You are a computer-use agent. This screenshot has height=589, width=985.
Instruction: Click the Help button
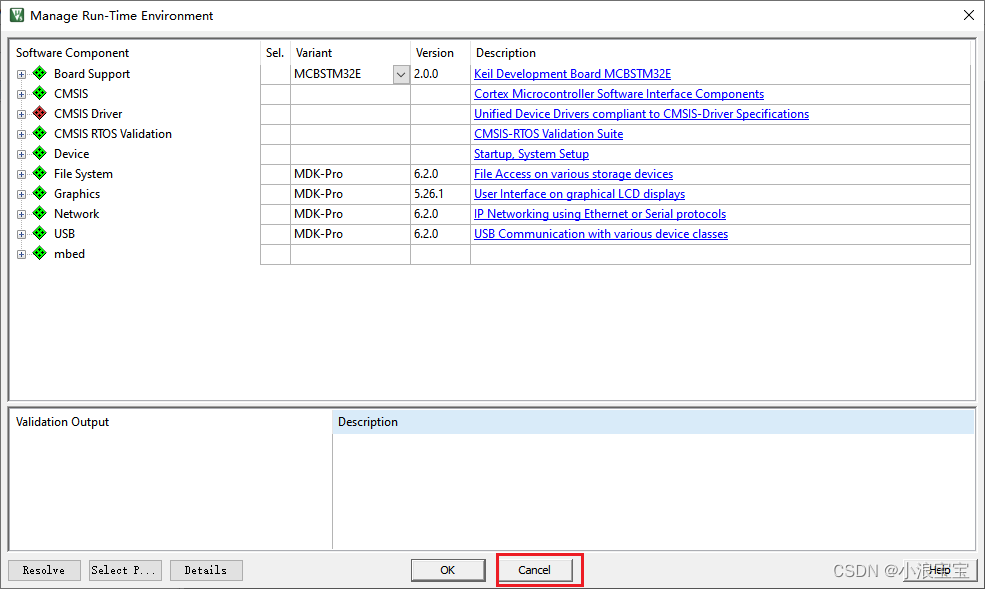(940, 570)
